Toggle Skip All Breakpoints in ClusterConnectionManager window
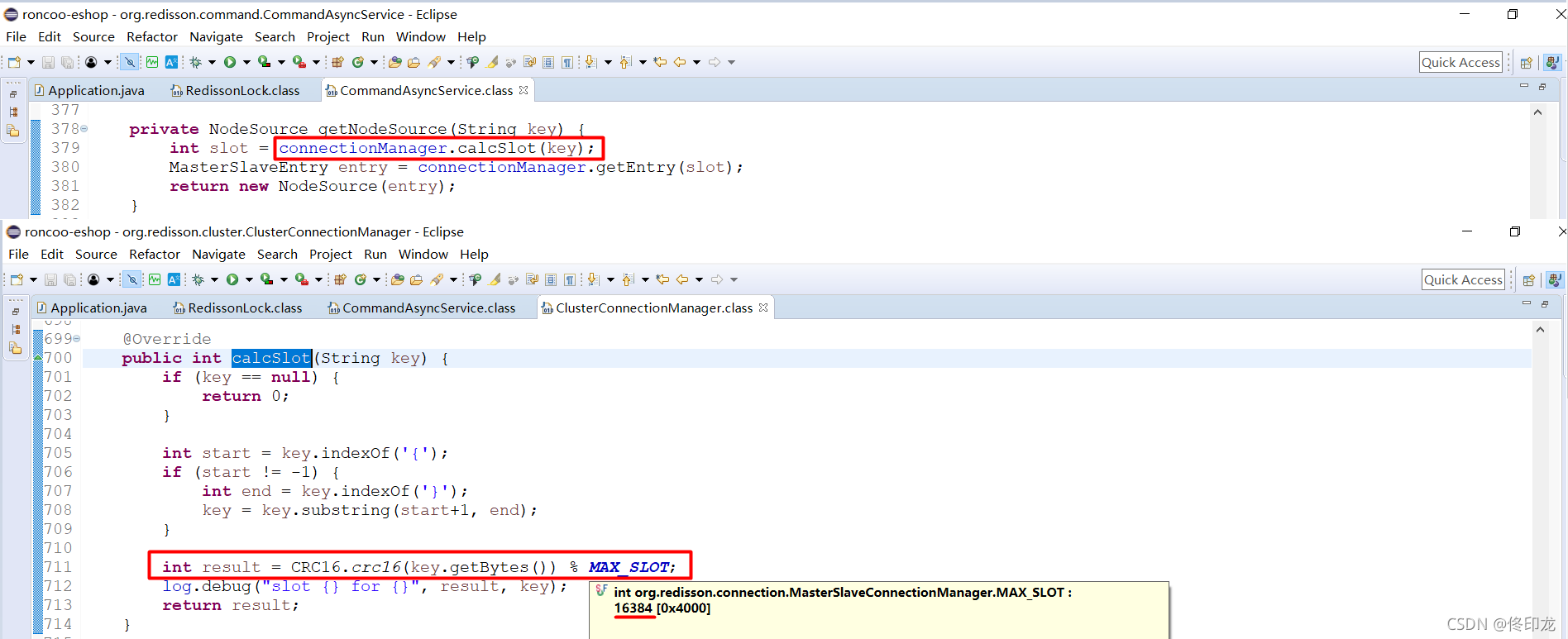 tap(132, 279)
